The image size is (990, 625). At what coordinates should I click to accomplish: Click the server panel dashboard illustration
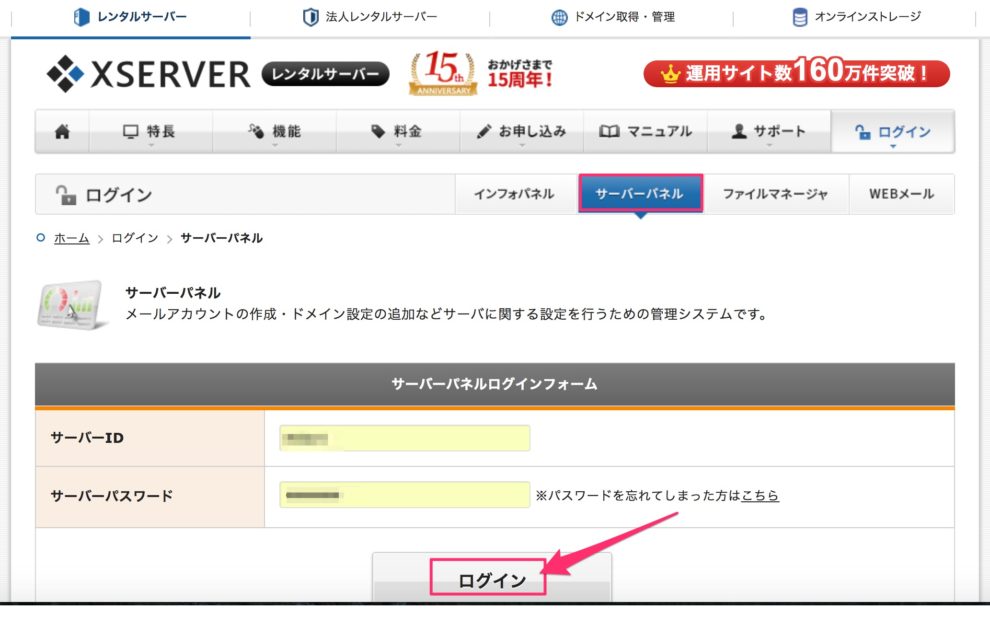tap(71, 304)
